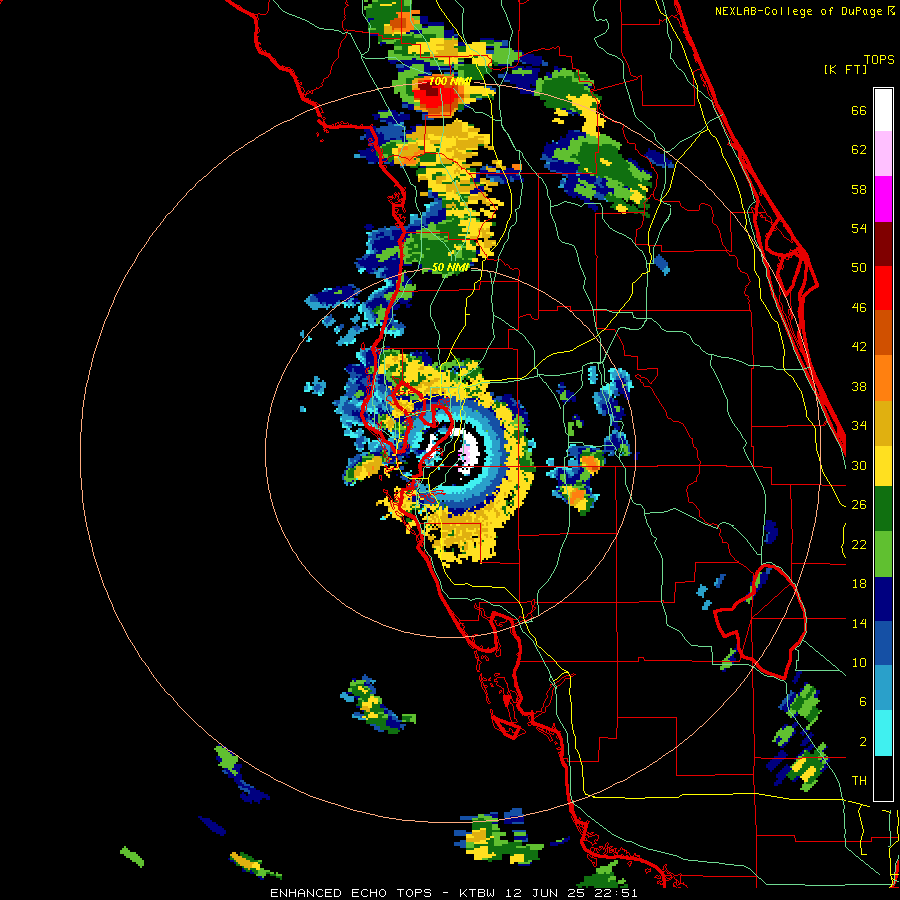Select the black TH threshold legend swatch
Image resolution: width=900 pixels, height=900 pixels.
pos(883,778)
